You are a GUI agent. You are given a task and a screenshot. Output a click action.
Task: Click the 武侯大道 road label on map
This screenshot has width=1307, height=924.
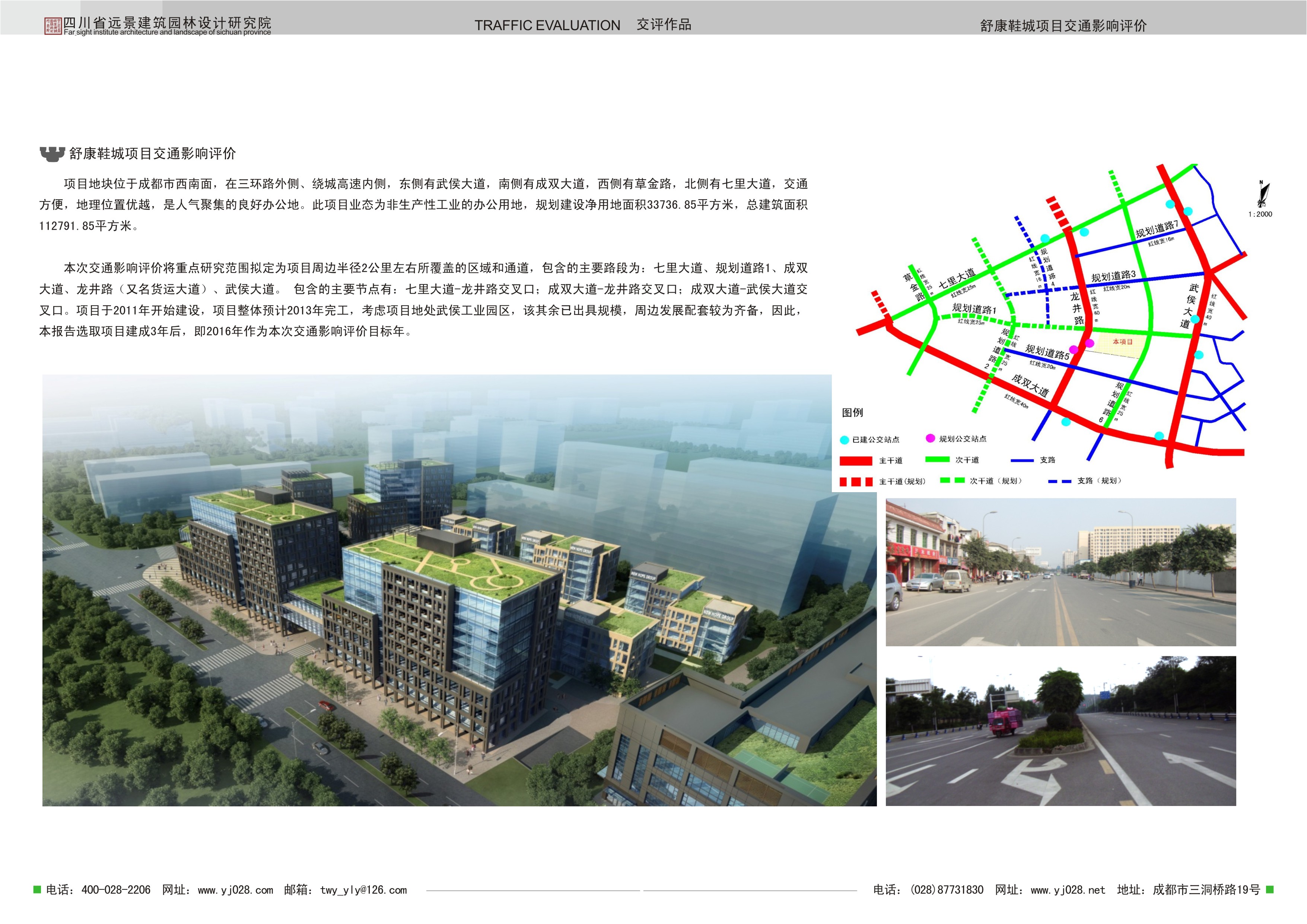pyautogui.click(x=1189, y=306)
